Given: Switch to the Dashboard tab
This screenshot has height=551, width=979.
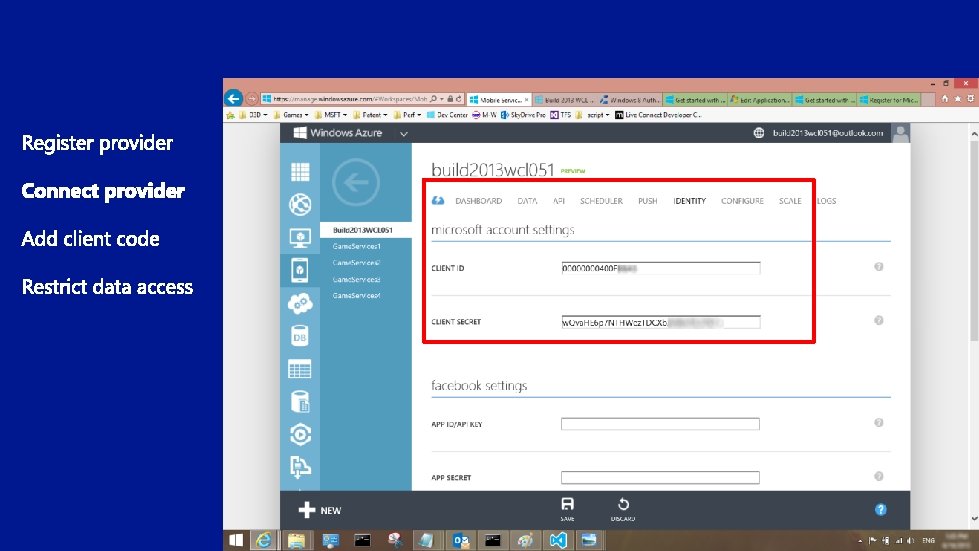Looking at the screenshot, I should click(478, 201).
